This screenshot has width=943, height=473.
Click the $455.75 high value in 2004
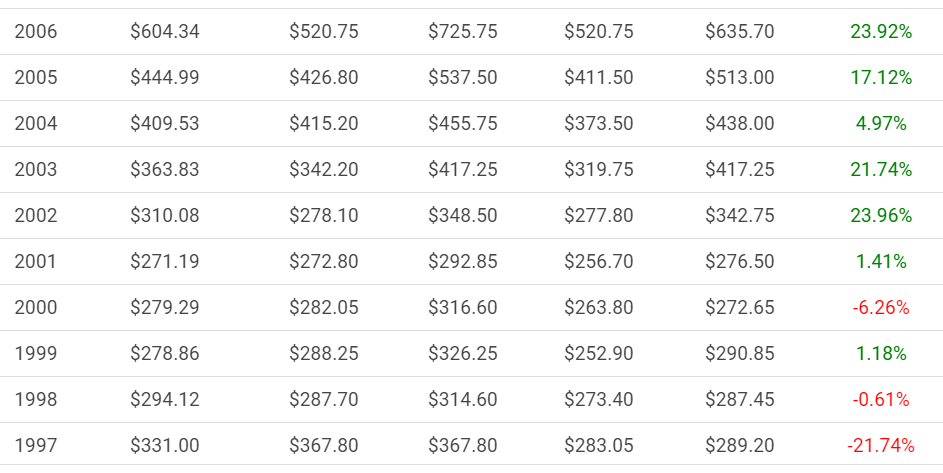(462, 123)
